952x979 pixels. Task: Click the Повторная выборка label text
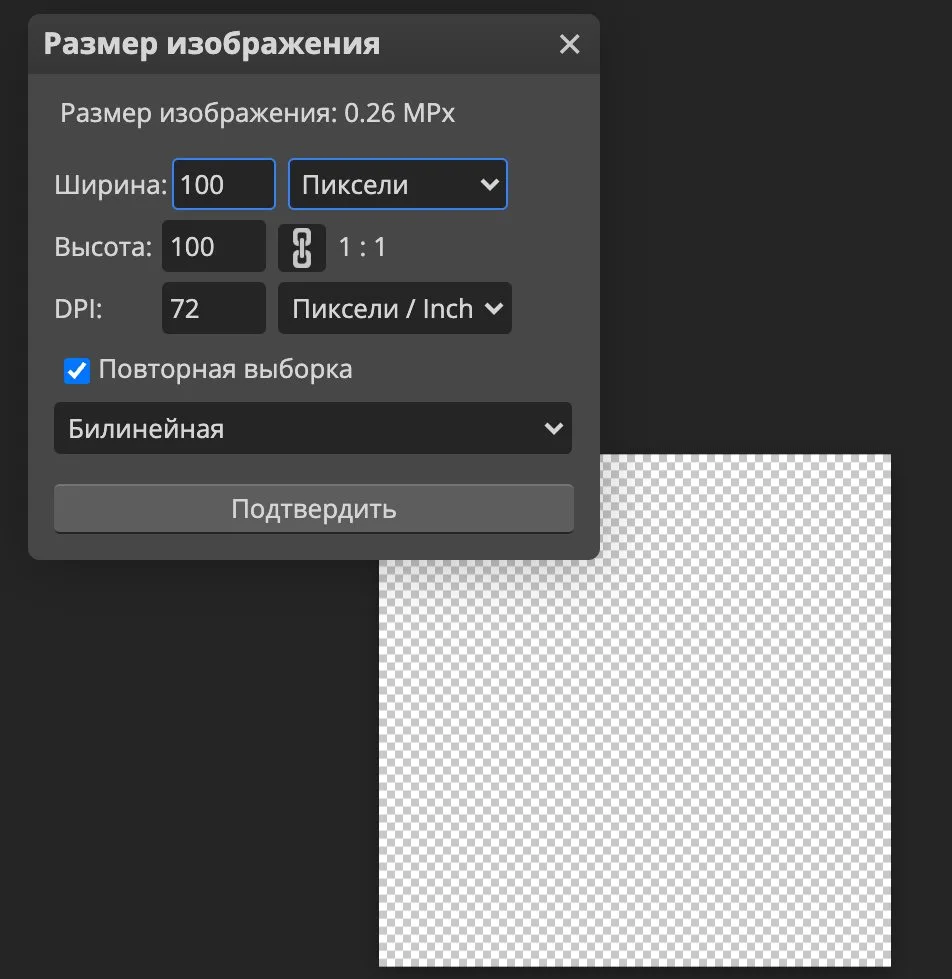point(225,370)
